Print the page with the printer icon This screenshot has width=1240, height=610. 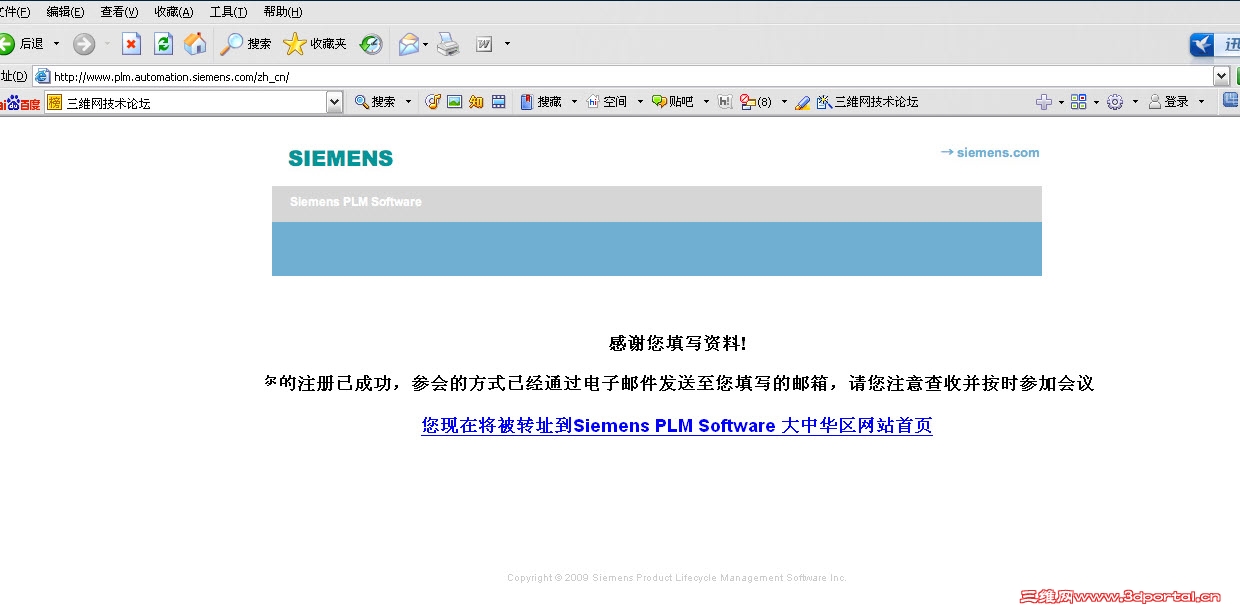448,44
